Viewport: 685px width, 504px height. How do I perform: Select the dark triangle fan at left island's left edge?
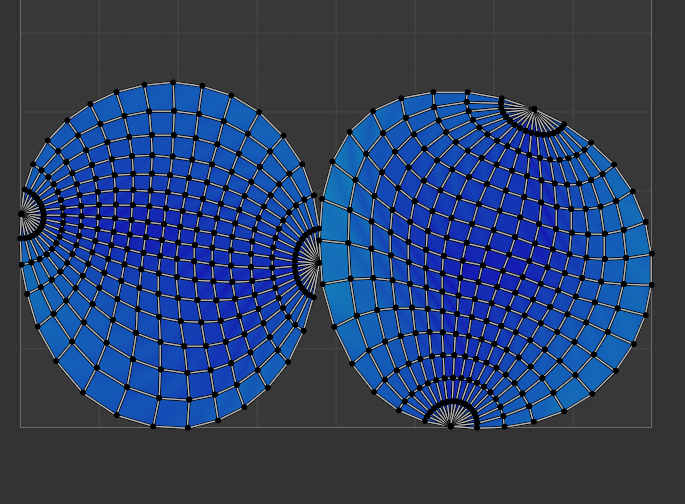coord(30,214)
